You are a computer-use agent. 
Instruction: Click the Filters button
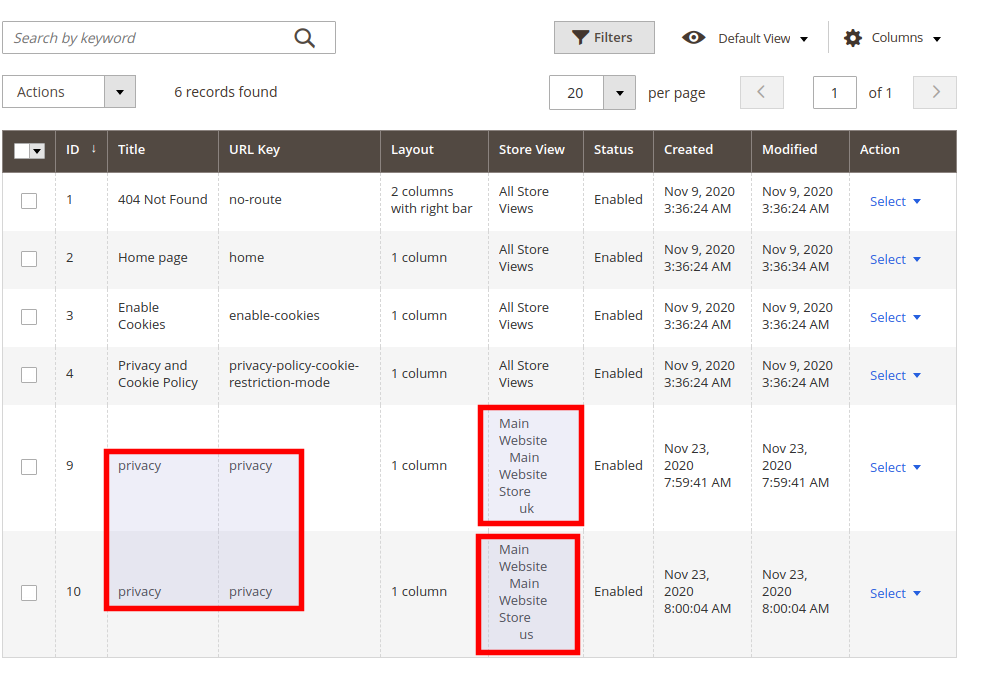pyautogui.click(x=604, y=37)
